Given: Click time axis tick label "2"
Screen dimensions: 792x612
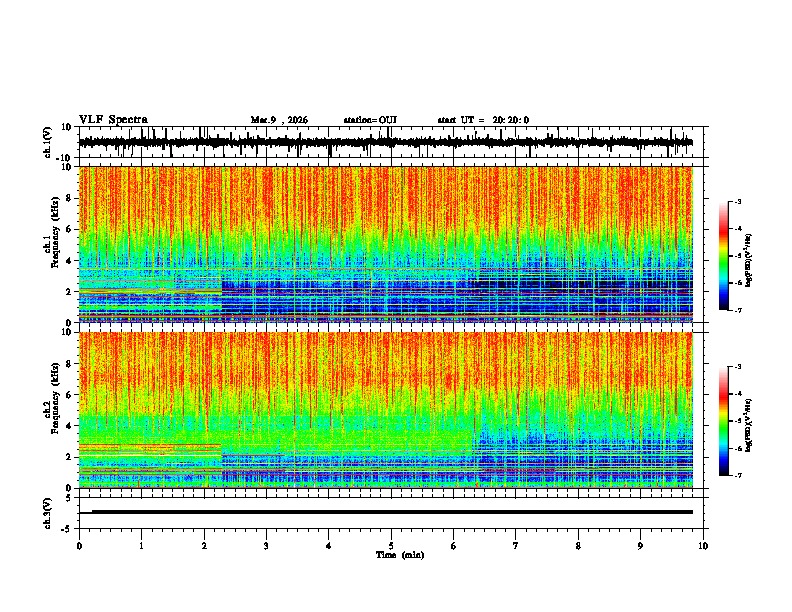Looking at the screenshot, I should click(x=204, y=546).
